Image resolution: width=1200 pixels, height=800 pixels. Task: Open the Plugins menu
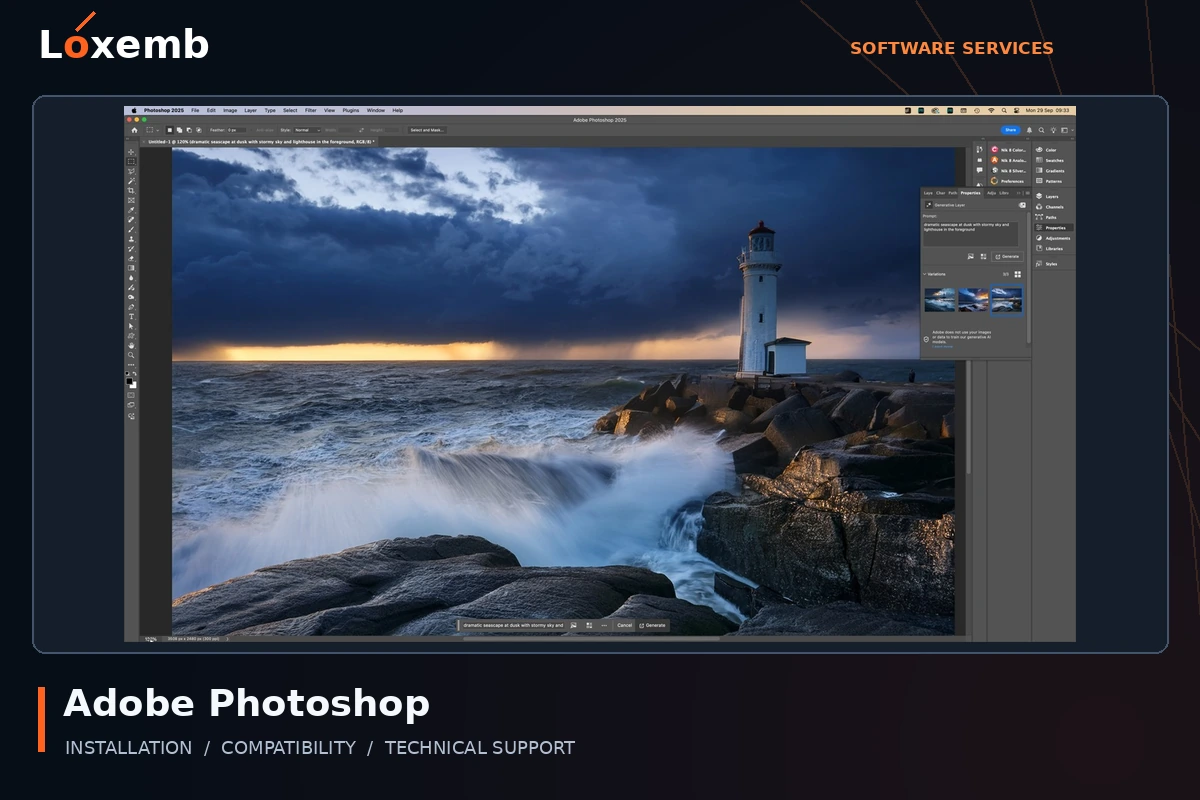pos(351,110)
